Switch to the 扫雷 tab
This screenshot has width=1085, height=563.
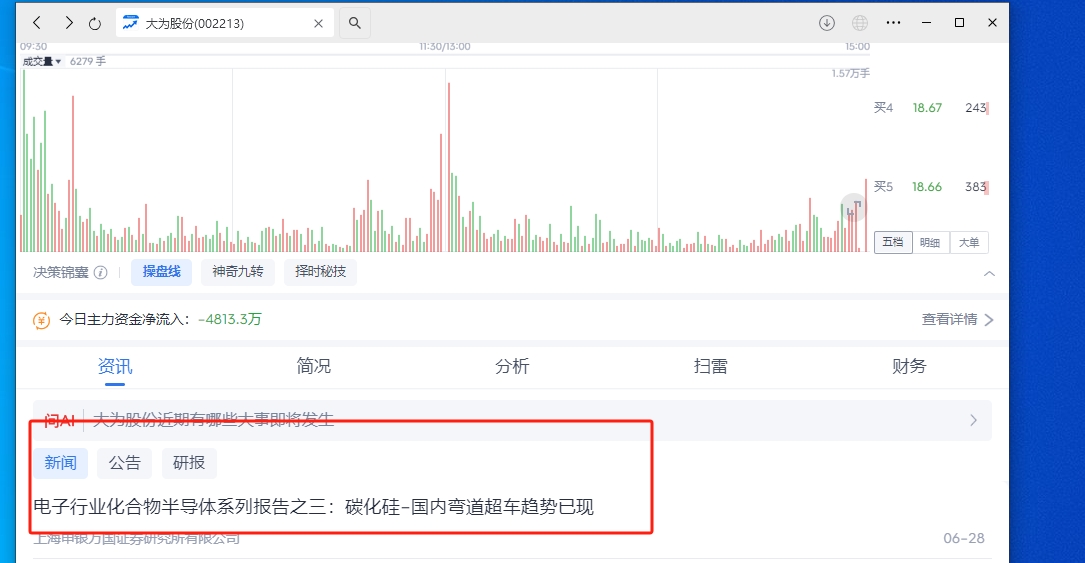(711, 366)
